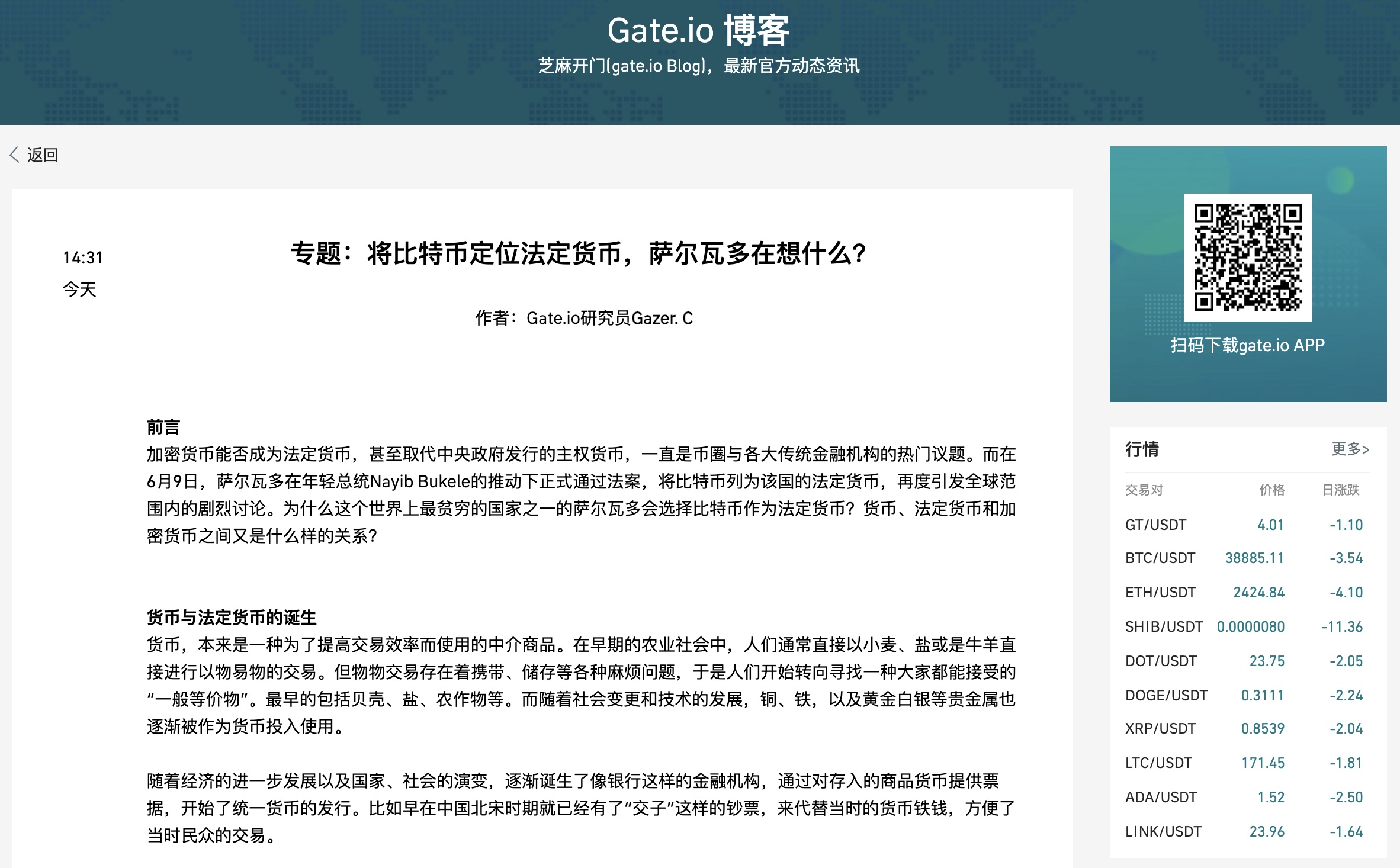The image size is (1400, 868).
Task: Open the XRP/USDT trading pair
Action: pos(1160,729)
